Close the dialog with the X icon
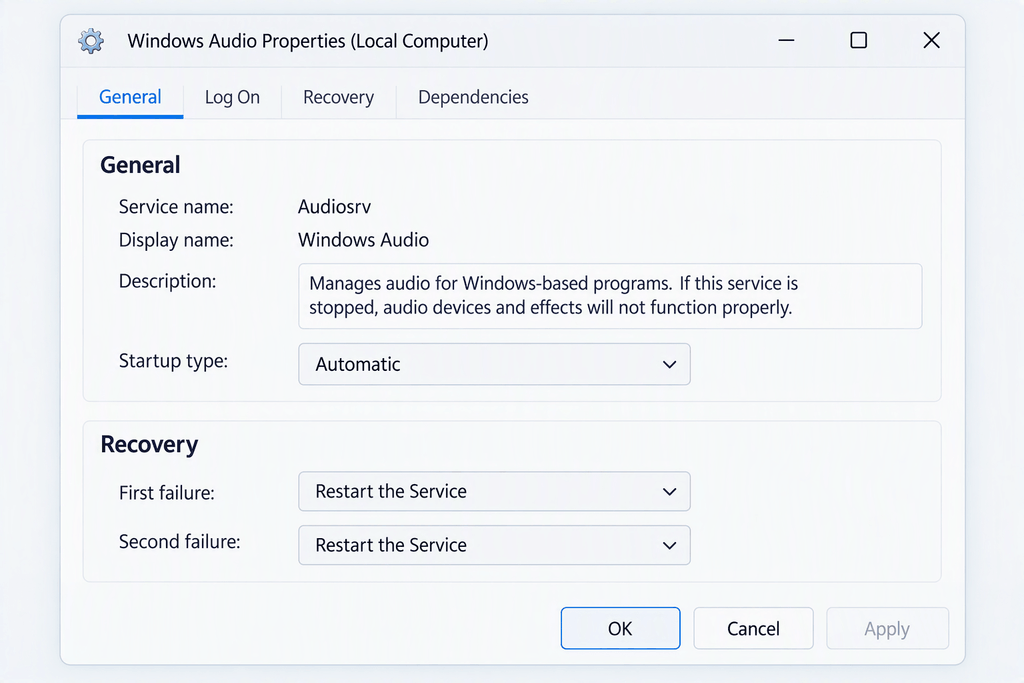1024x683 pixels. coord(931,40)
